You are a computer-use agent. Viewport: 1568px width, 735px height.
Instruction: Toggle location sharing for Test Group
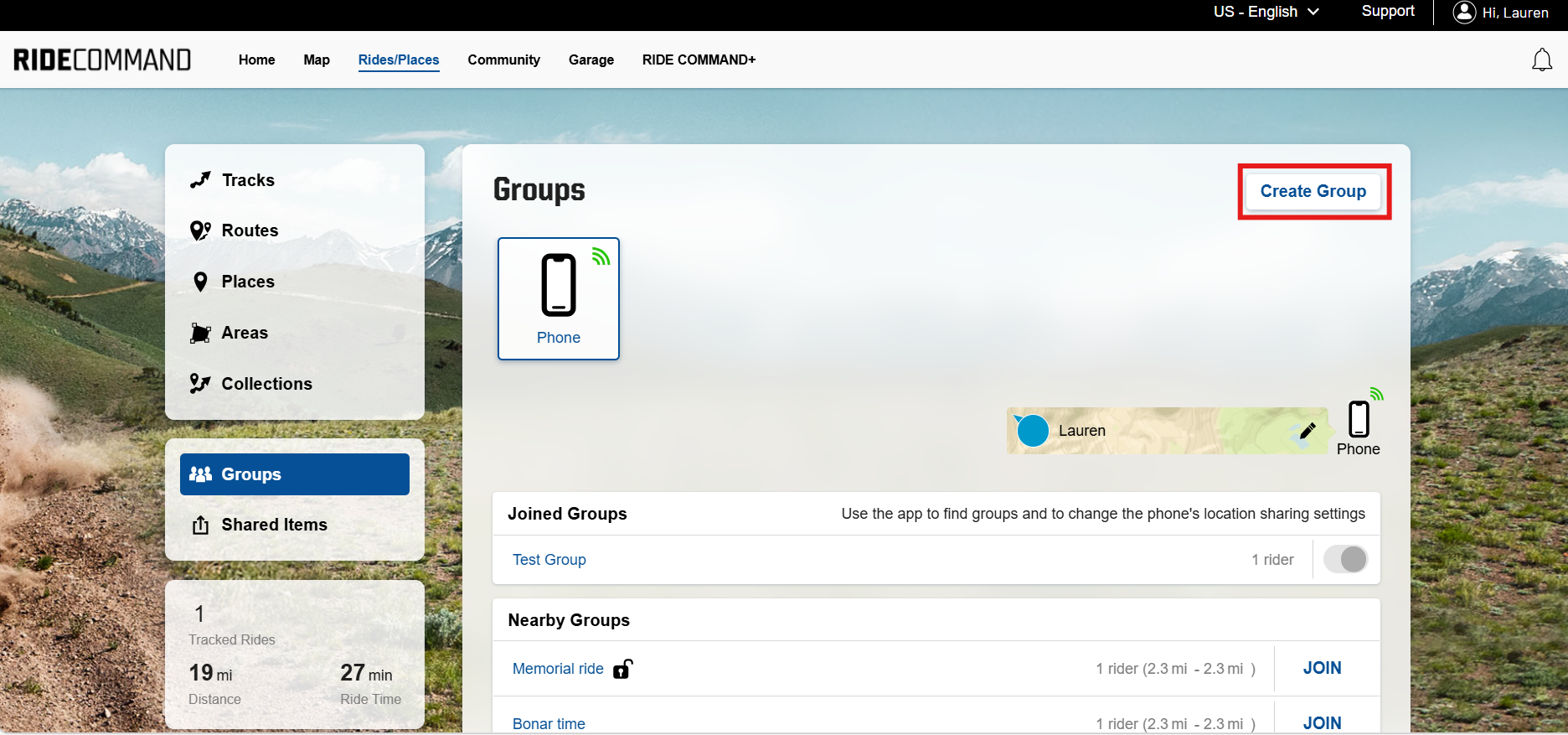(1345, 559)
